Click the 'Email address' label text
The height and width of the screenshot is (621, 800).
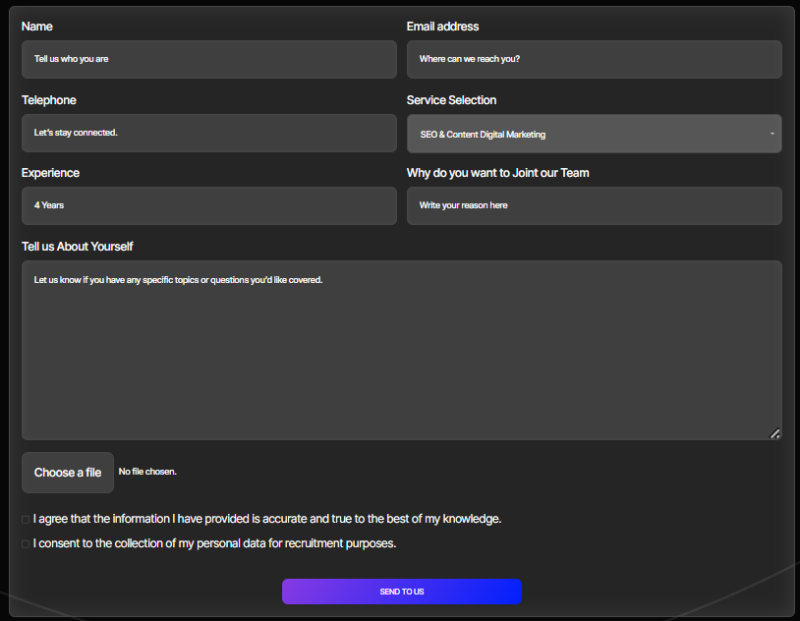pos(442,26)
